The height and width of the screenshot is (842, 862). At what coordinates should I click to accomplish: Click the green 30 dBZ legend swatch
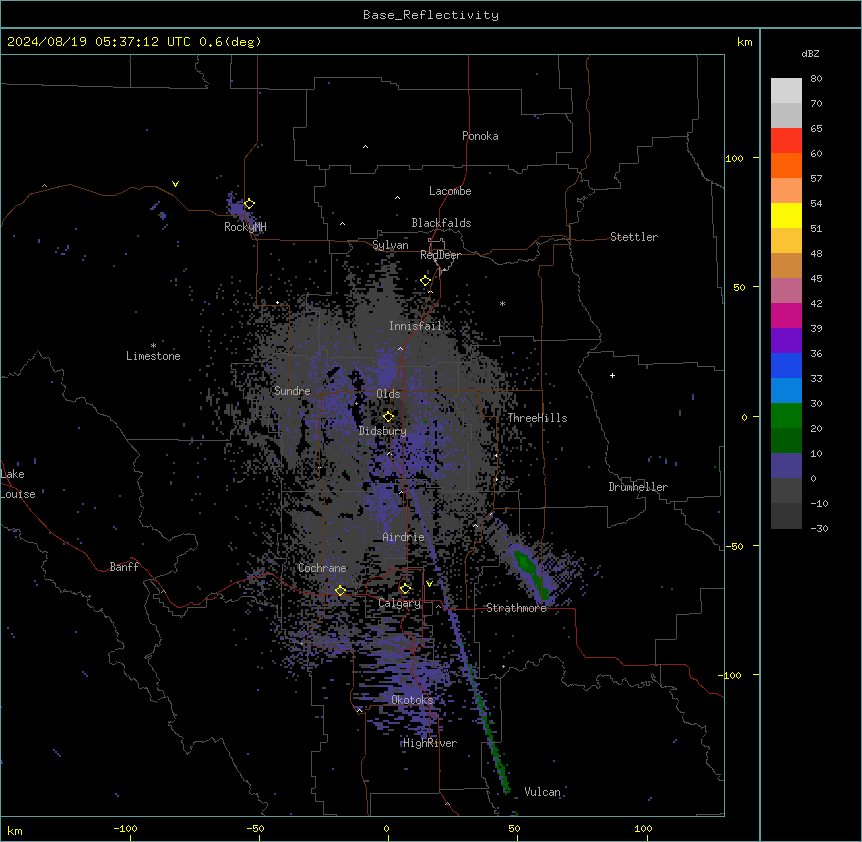(x=786, y=416)
